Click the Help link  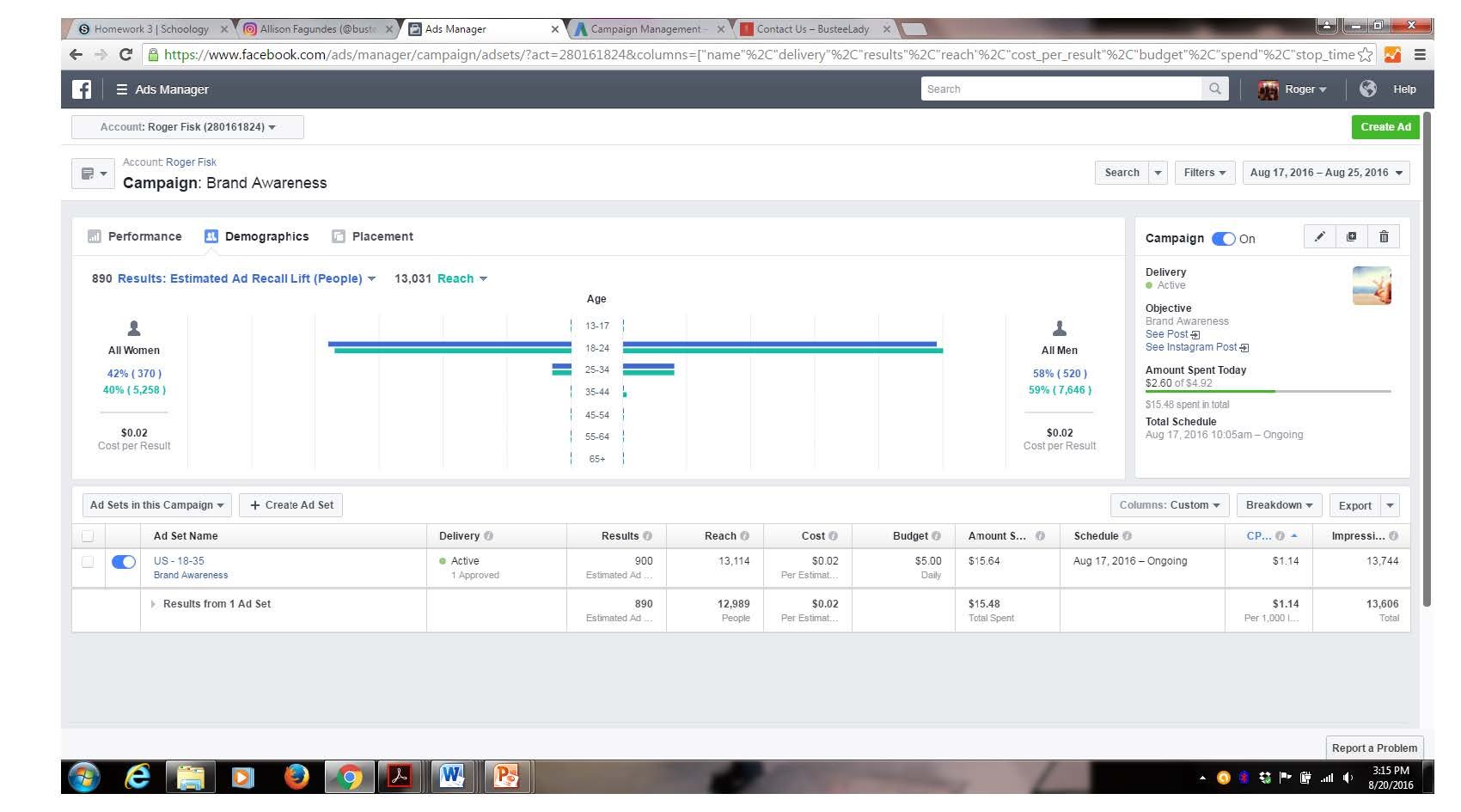[x=1404, y=89]
